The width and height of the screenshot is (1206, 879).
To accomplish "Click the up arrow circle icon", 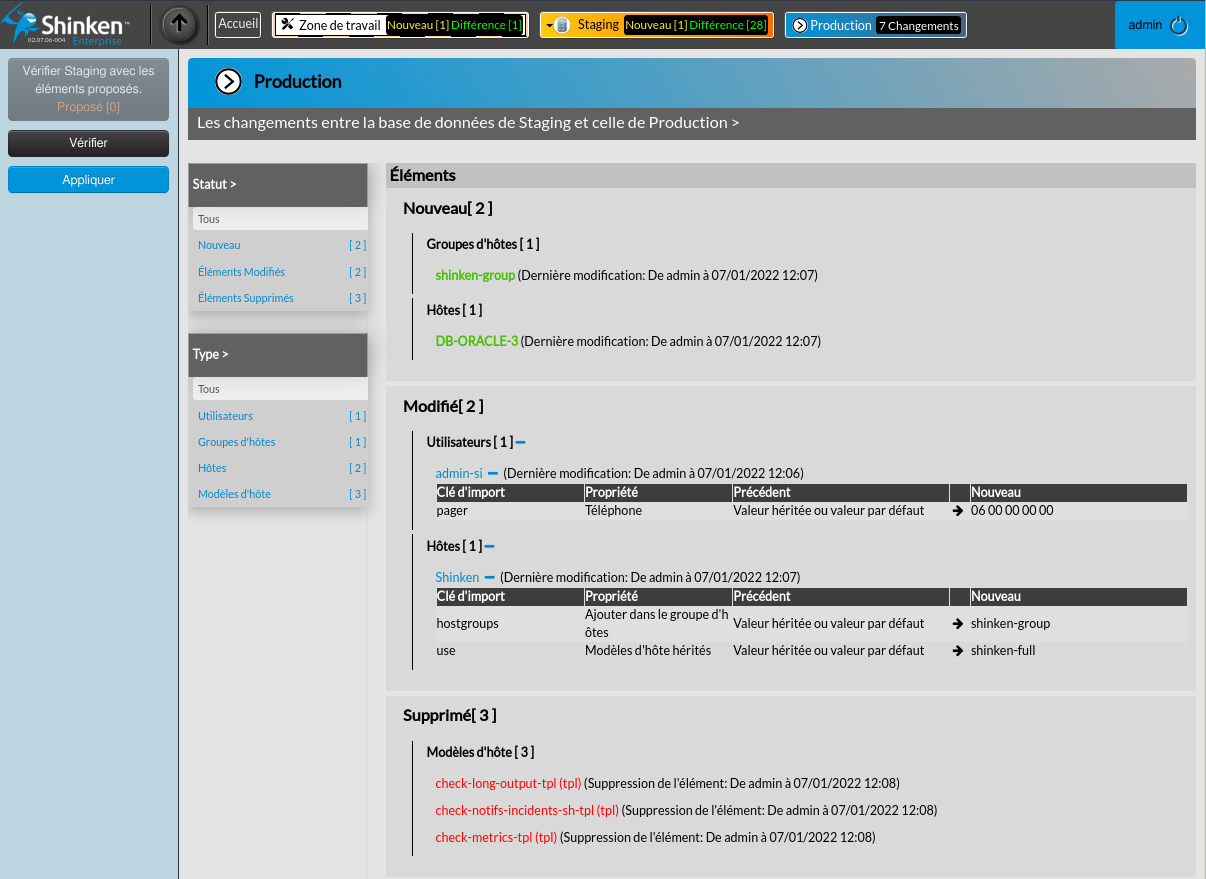I will (x=179, y=25).
